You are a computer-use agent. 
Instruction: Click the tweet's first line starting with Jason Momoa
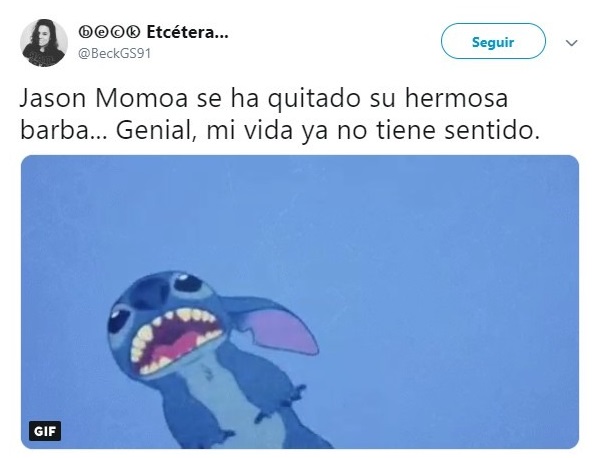point(264,98)
